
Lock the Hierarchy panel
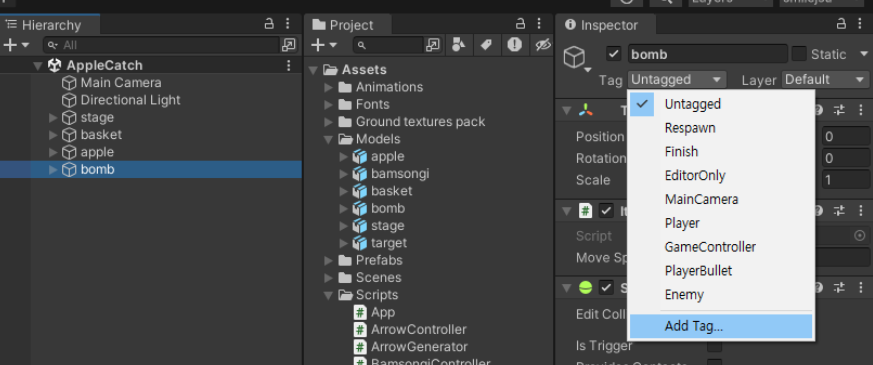coord(269,24)
